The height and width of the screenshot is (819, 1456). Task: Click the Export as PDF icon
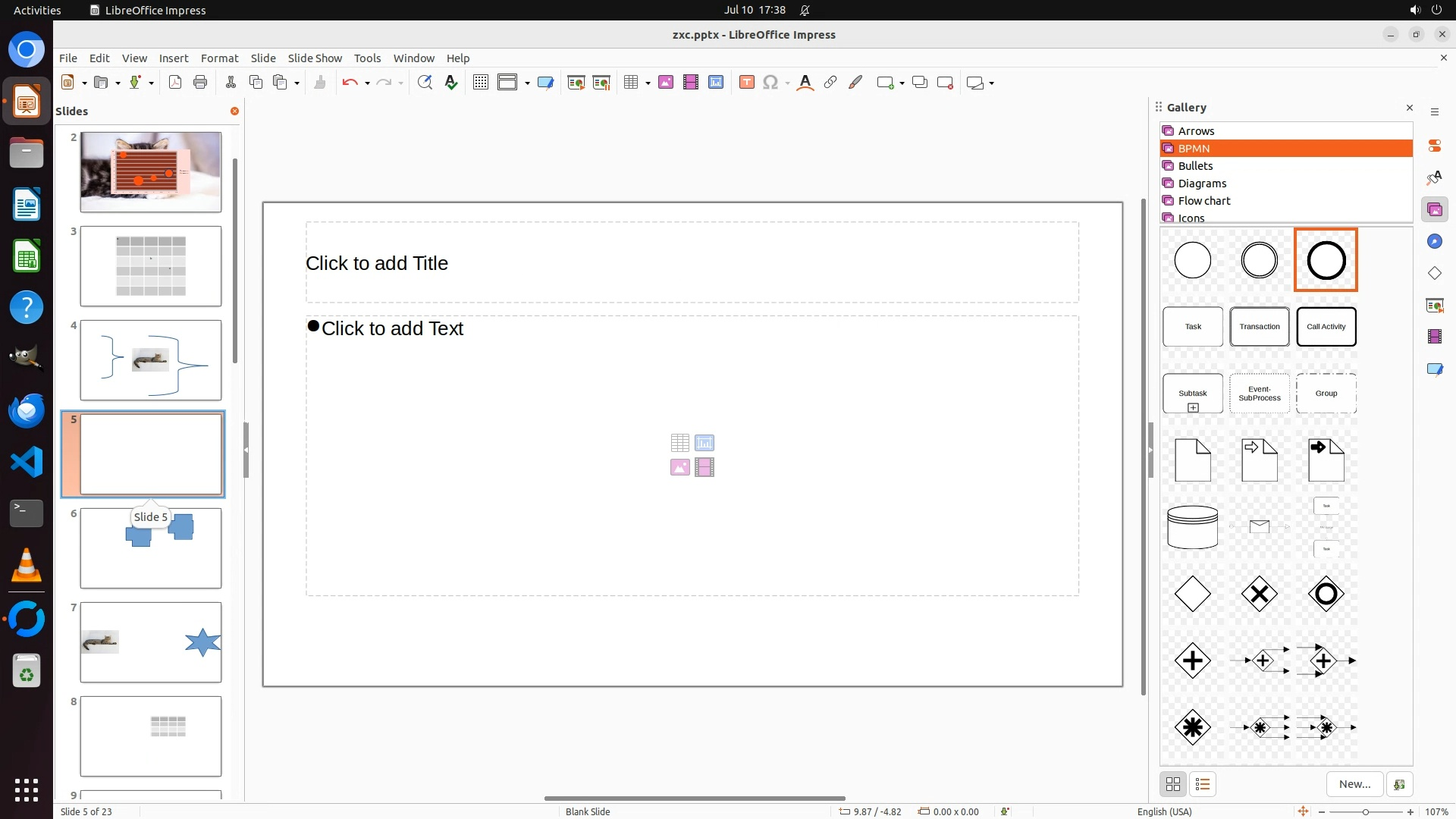(x=175, y=83)
